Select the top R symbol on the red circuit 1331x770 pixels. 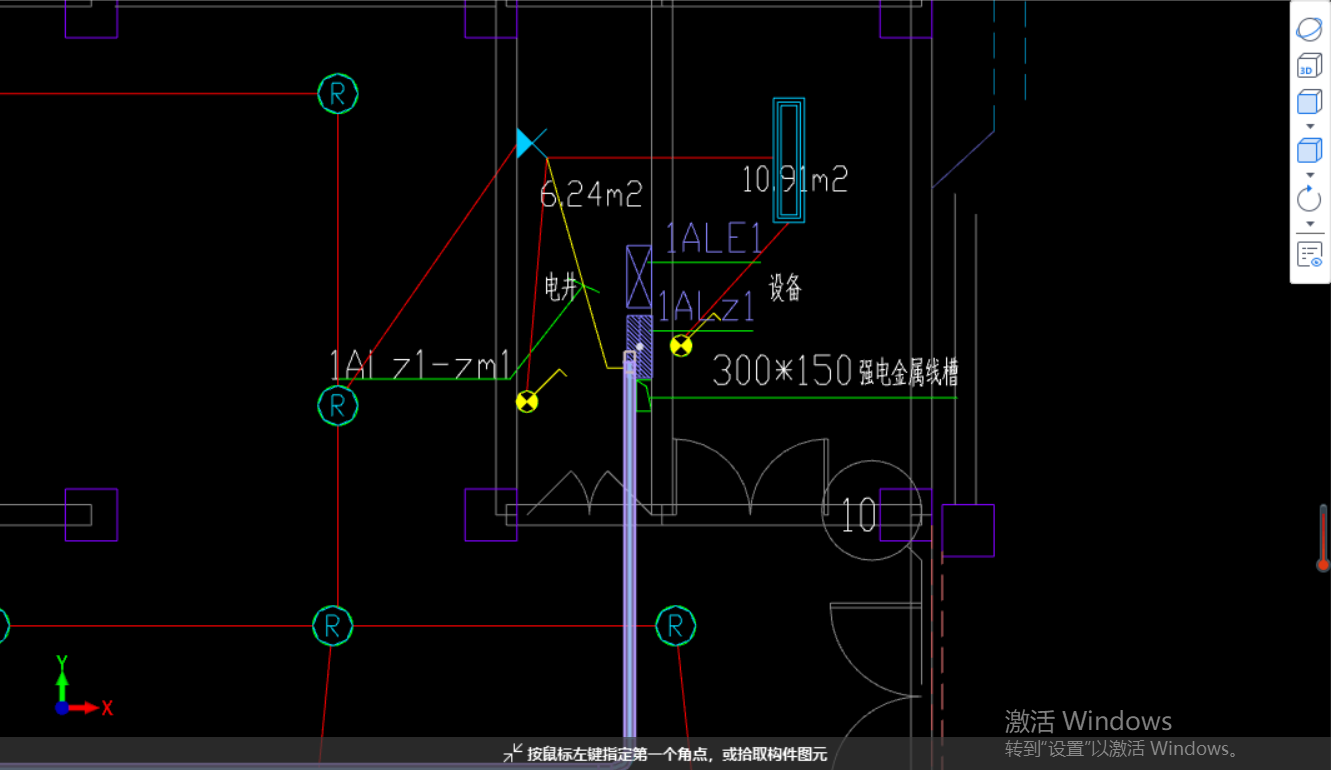coord(338,94)
